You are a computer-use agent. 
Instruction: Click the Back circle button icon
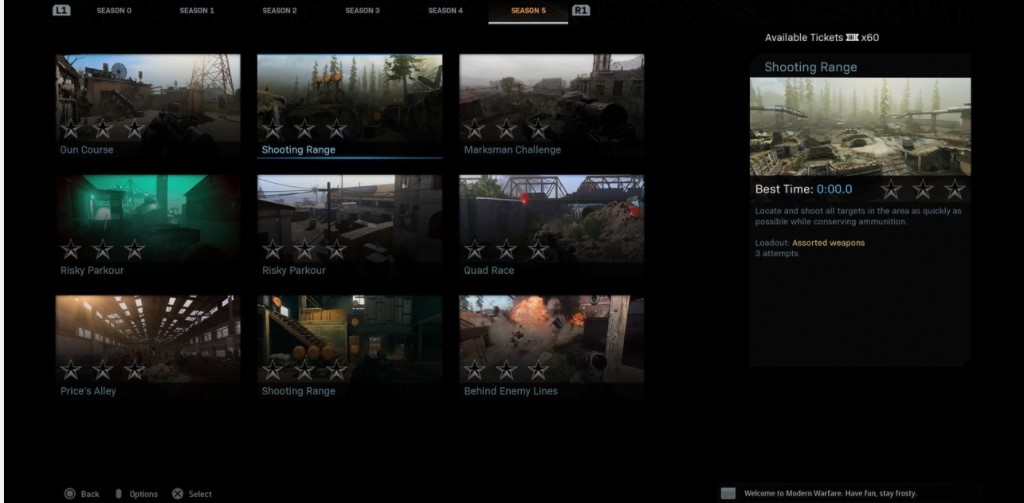pos(69,494)
